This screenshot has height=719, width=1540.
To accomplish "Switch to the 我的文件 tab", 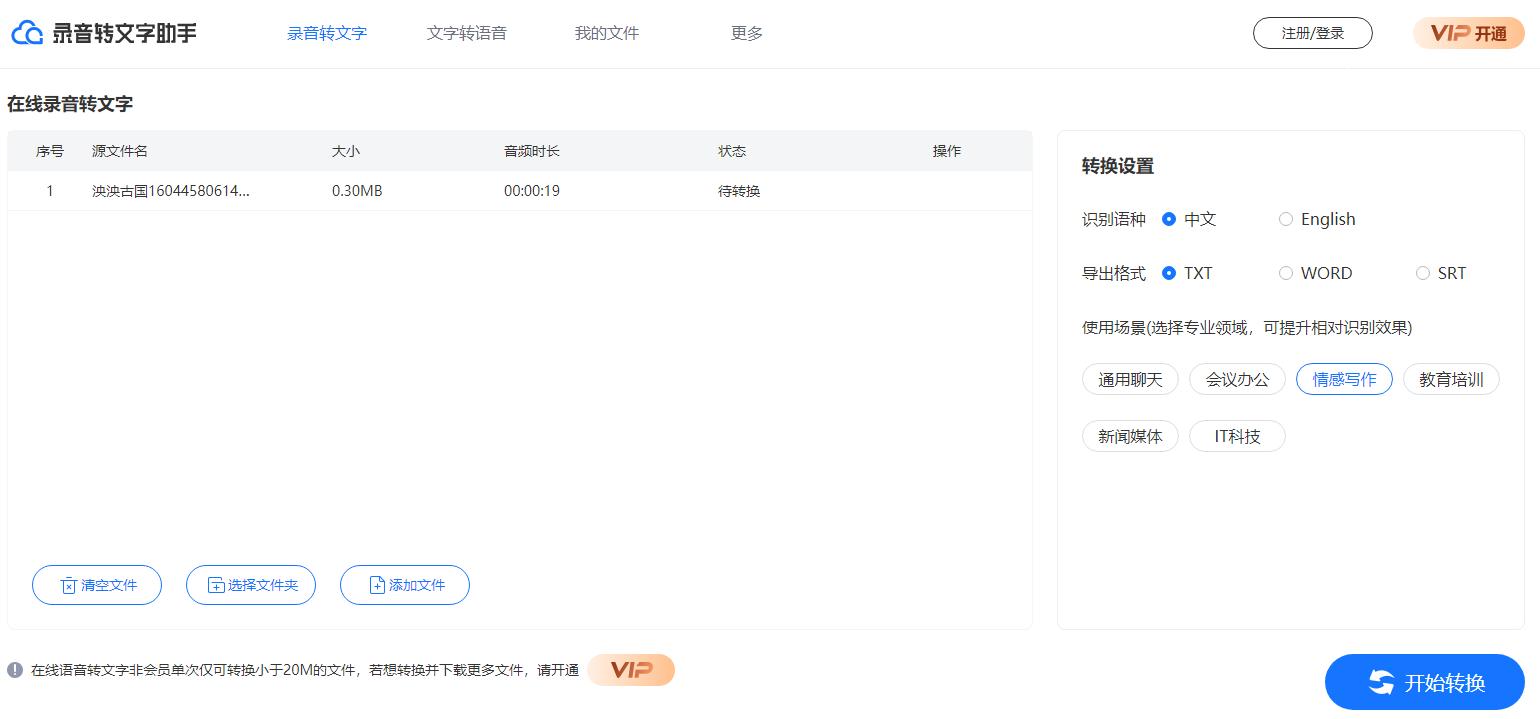I will (606, 33).
